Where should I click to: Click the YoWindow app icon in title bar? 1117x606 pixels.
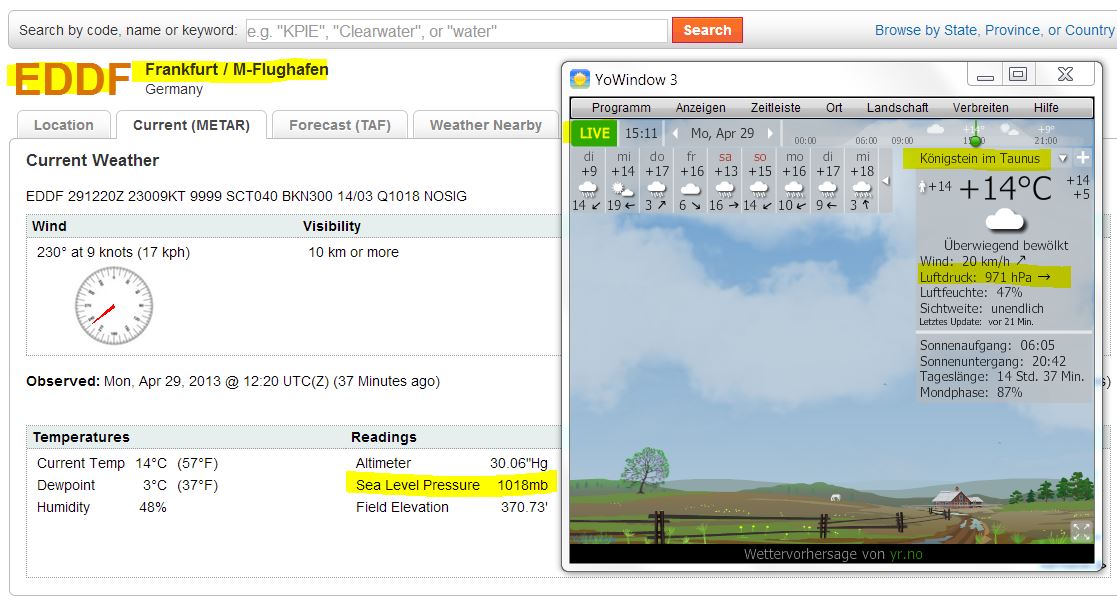pos(580,79)
